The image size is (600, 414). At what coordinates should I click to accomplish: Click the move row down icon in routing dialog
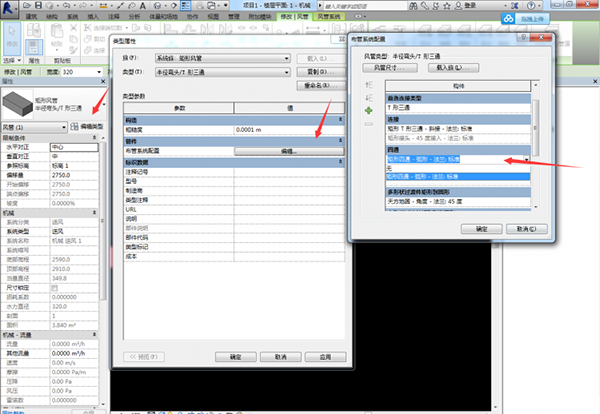pos(368,98)
